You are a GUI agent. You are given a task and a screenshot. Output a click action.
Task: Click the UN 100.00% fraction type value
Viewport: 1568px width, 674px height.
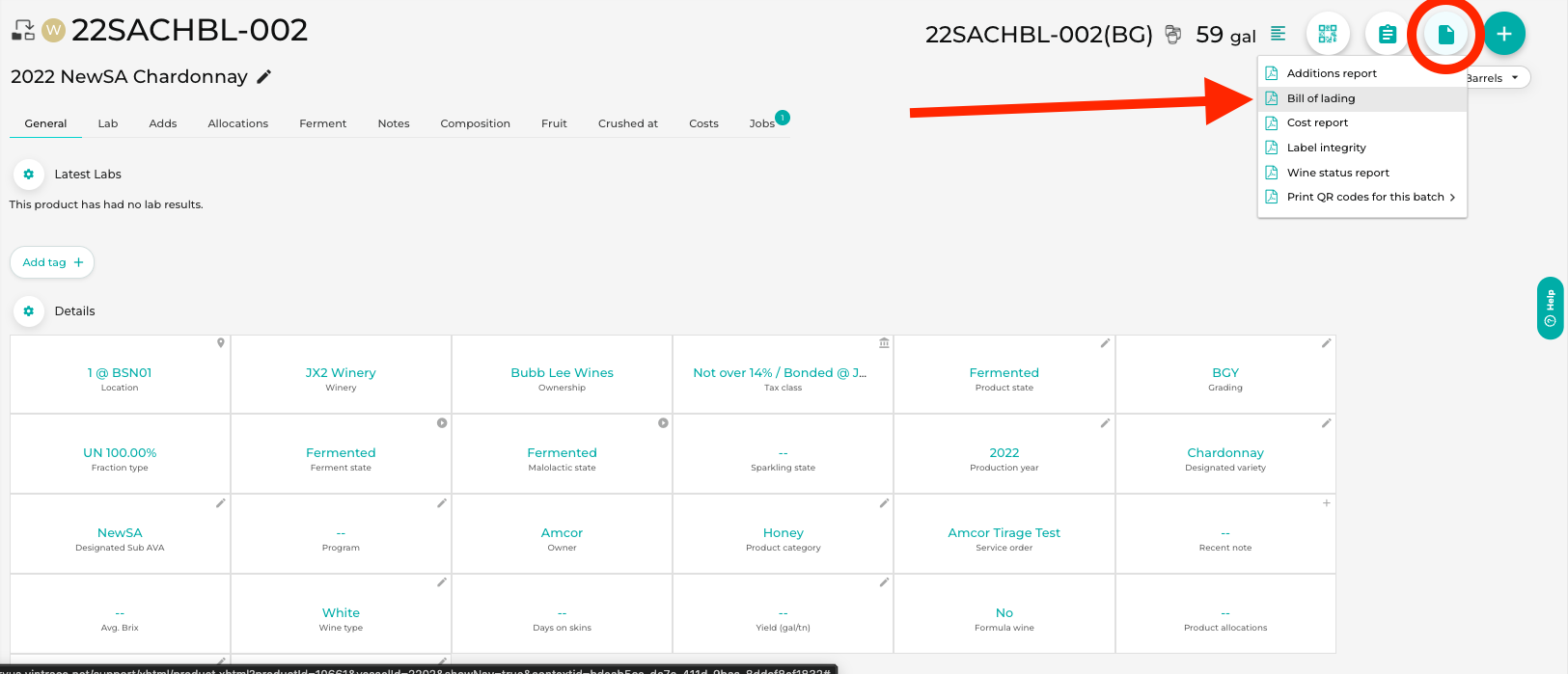[120, 453]
